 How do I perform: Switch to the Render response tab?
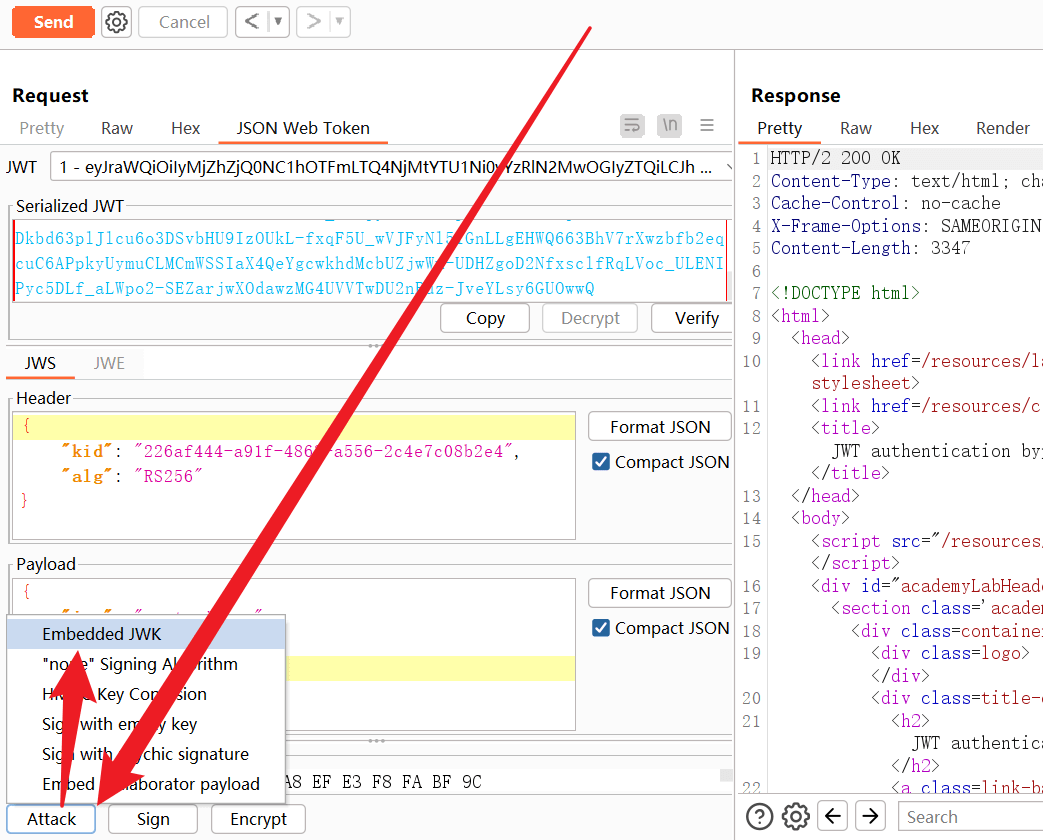pos(1002,128)
